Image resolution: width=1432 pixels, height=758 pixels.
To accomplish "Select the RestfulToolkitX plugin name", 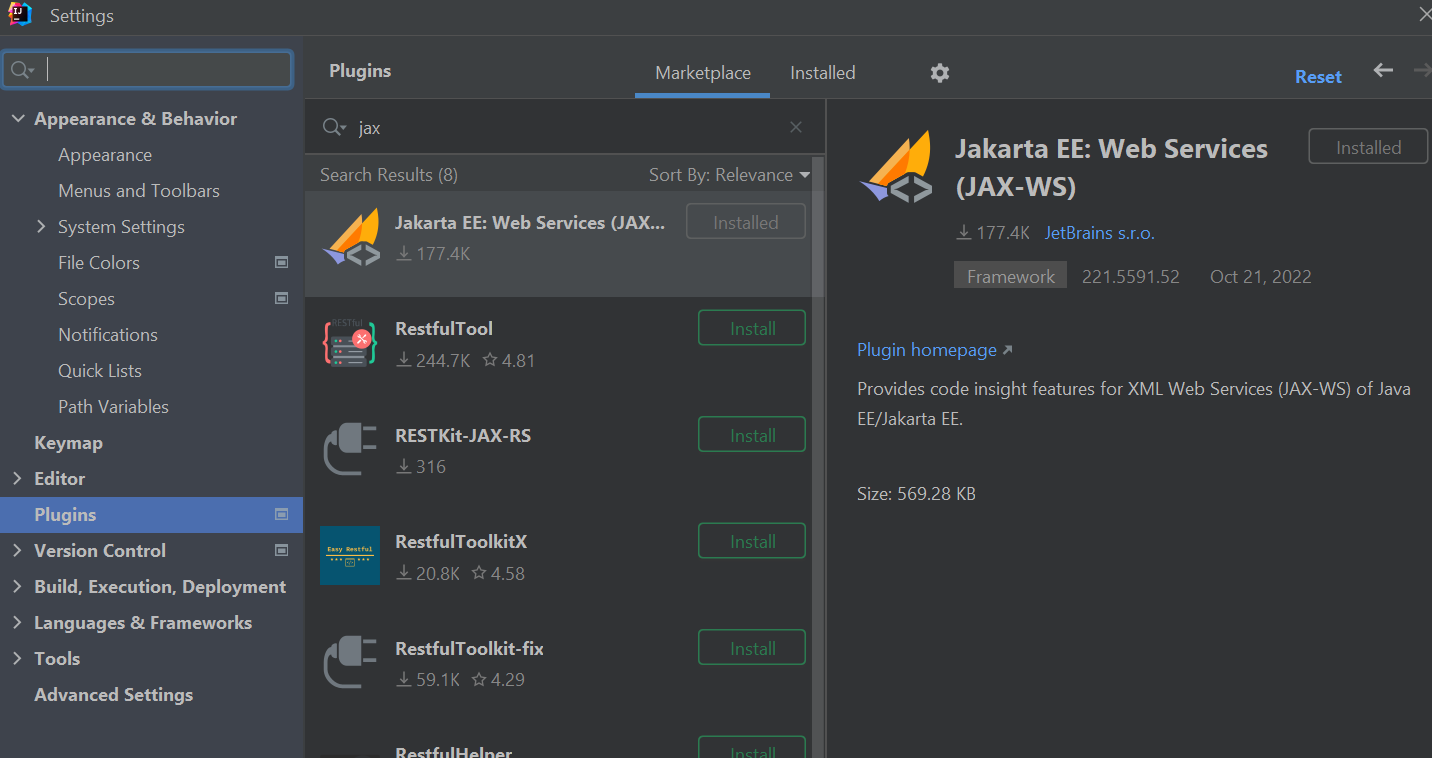I will pyautogui.click(x=461, y=542).
